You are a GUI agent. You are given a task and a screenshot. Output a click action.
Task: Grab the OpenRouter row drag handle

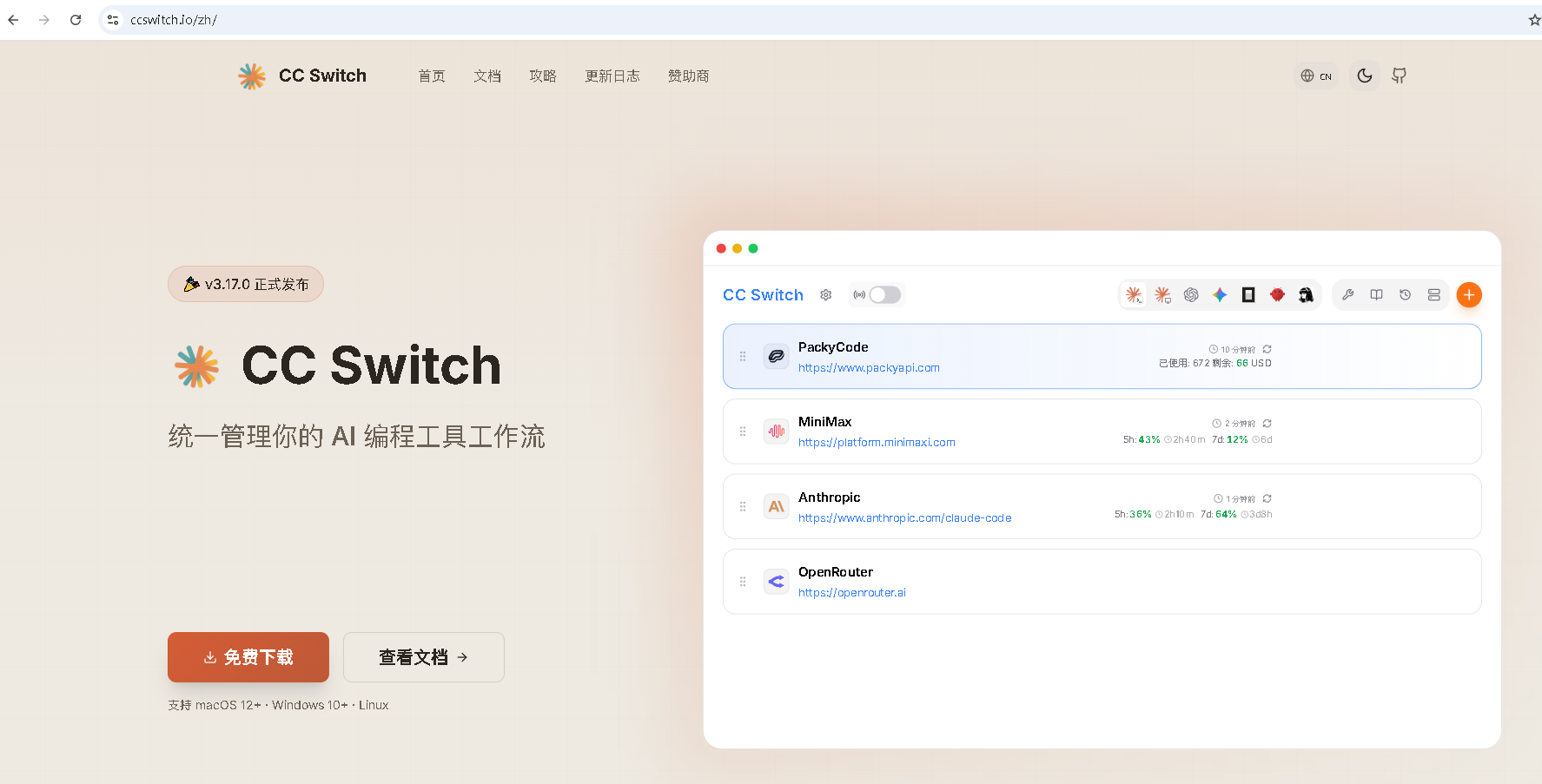click(x=743, y=582)
